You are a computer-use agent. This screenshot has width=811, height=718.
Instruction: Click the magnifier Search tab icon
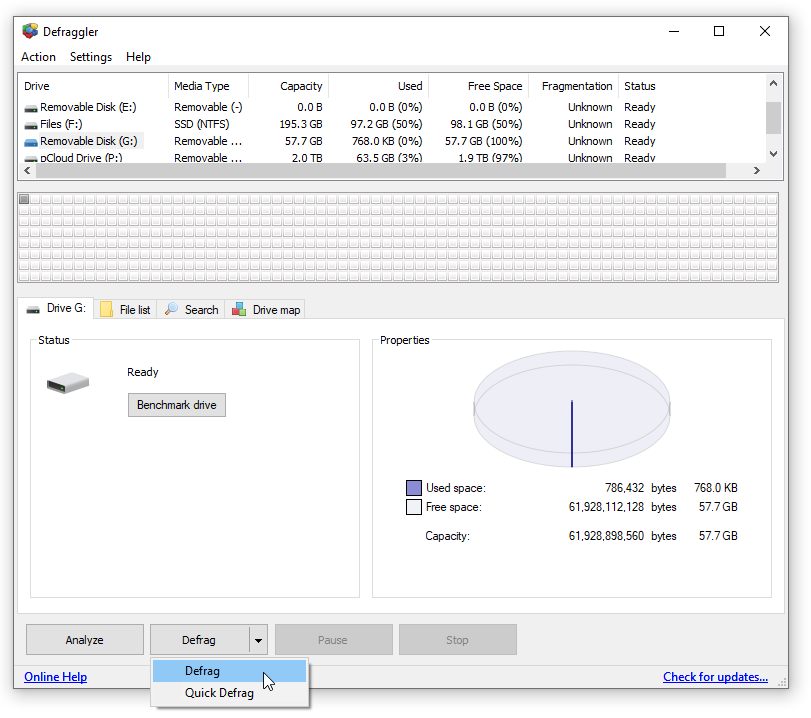click(171, 309)
